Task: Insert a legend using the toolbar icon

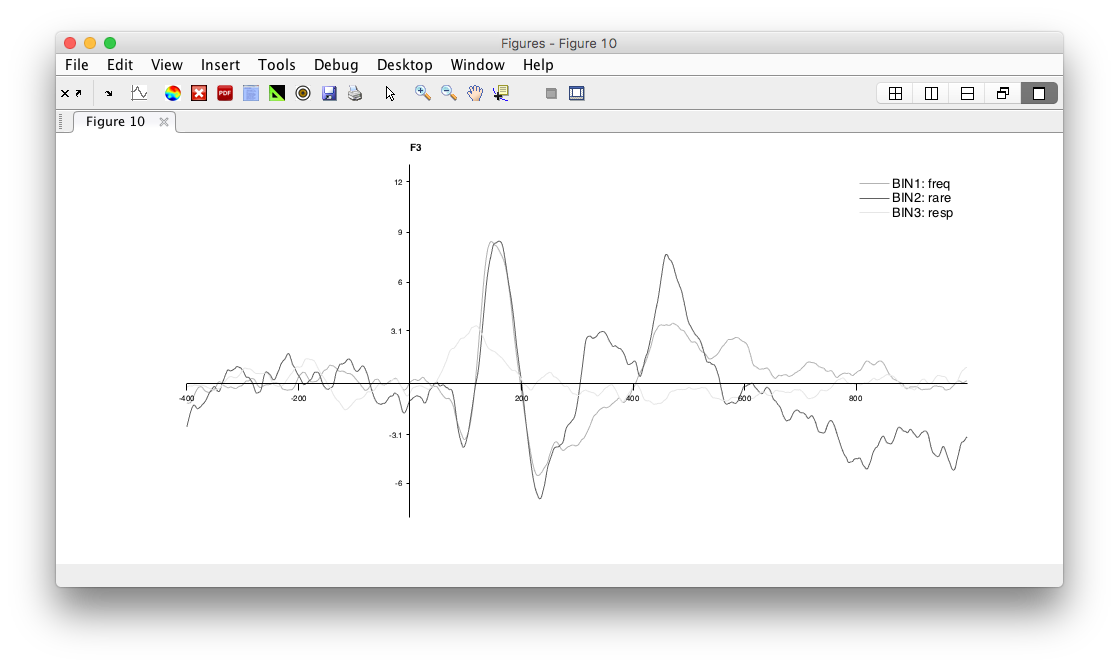Action: pos(576,92)
